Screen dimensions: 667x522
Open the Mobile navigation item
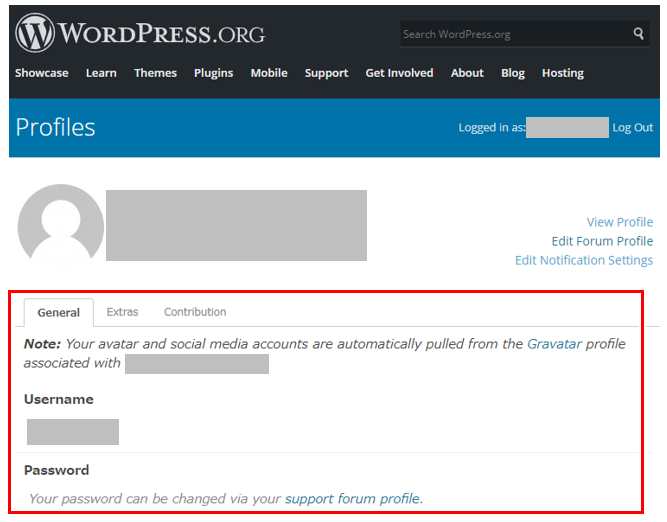269,73
